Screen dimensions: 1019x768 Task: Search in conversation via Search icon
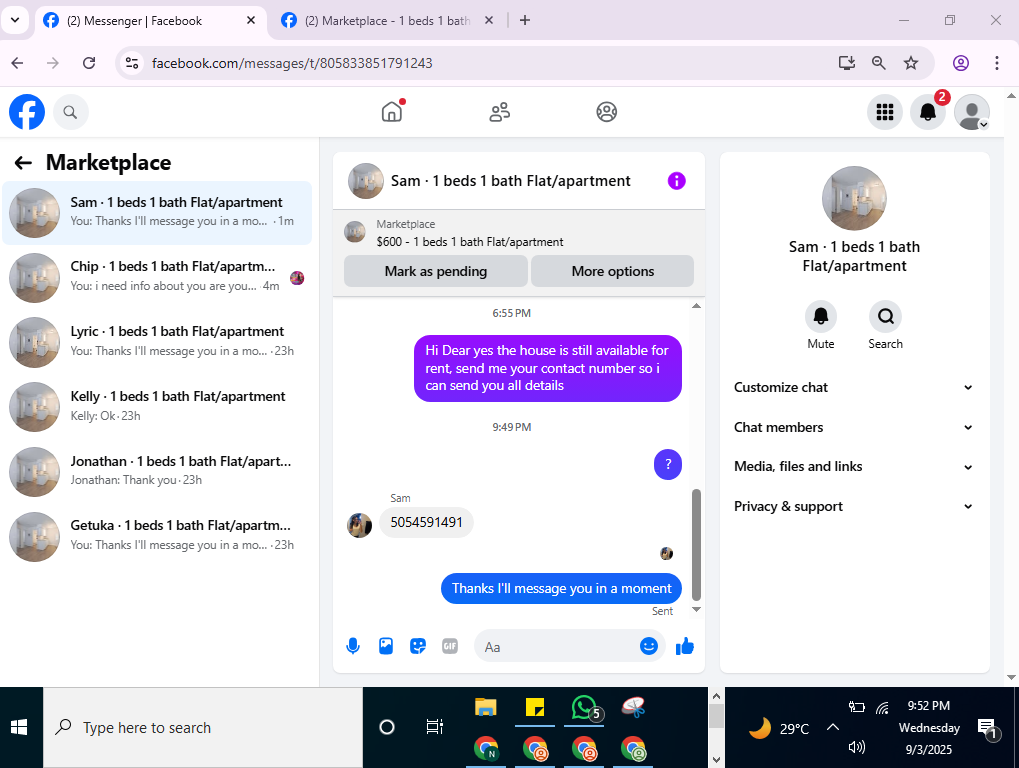885,316
